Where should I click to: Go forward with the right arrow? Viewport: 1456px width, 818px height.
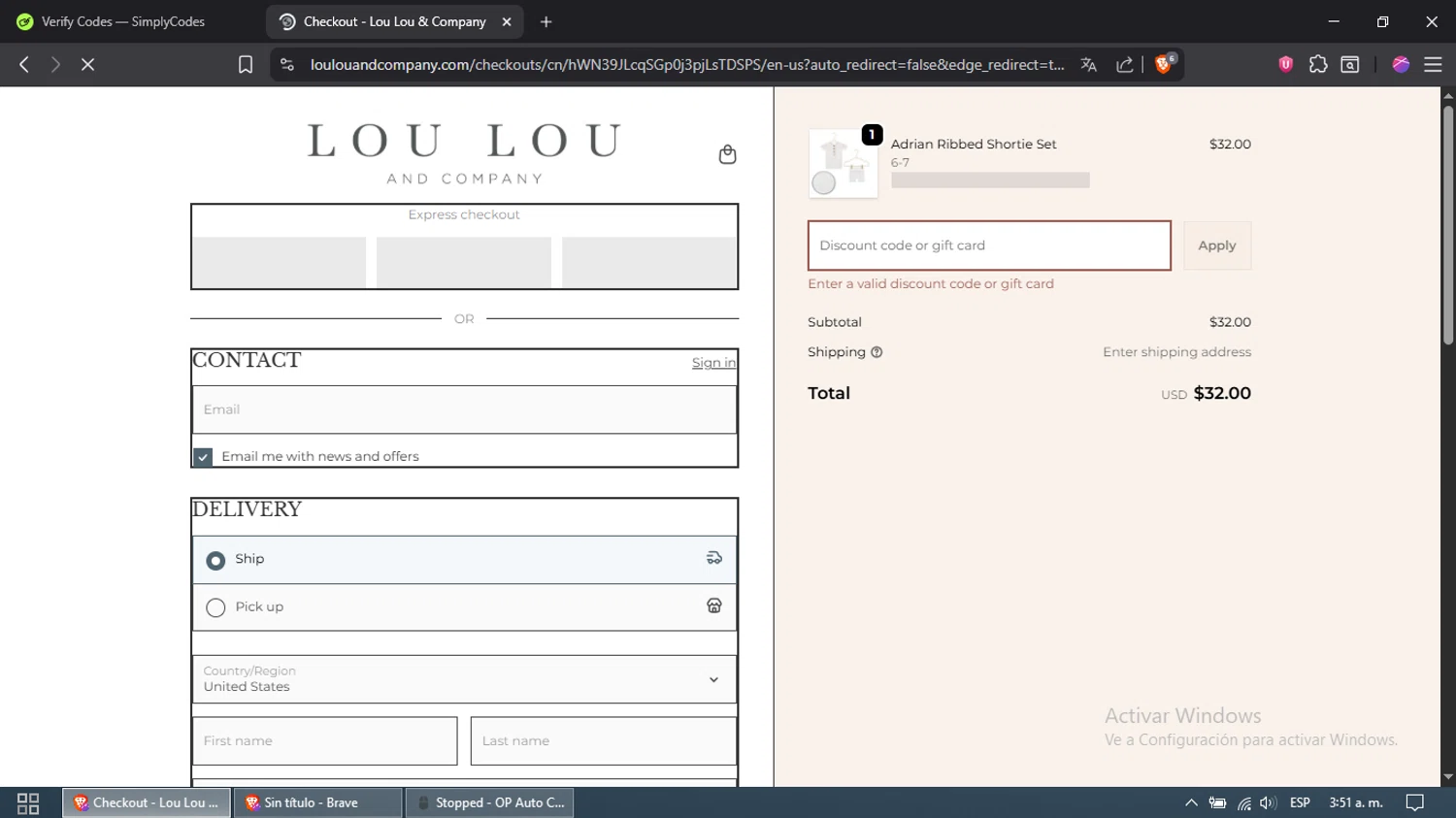click(x=55, y=64)
